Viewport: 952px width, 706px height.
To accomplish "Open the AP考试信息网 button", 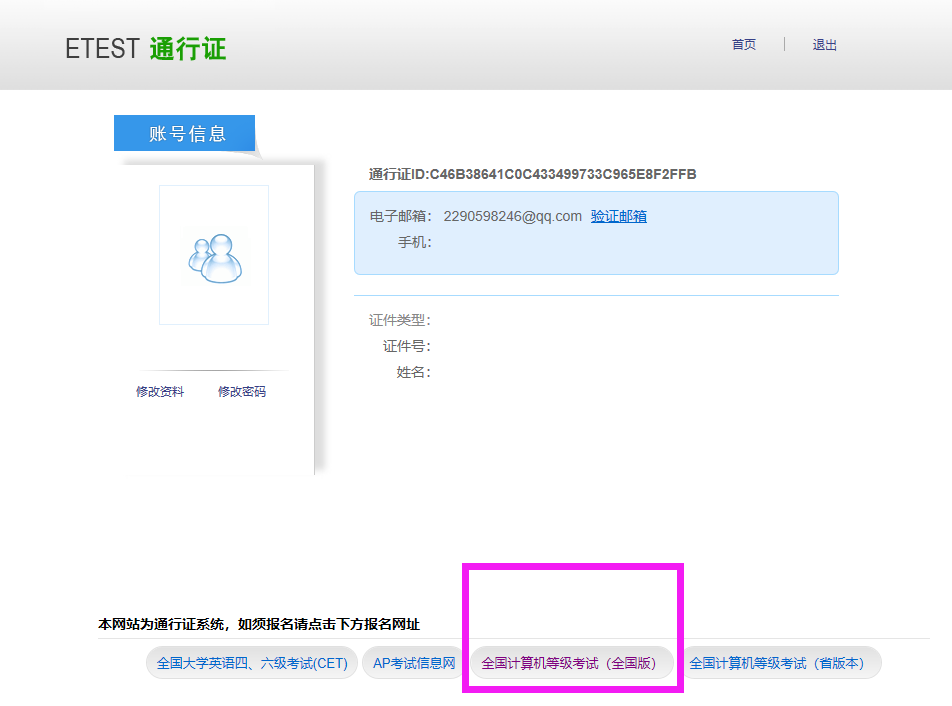I will click(414, 663).
